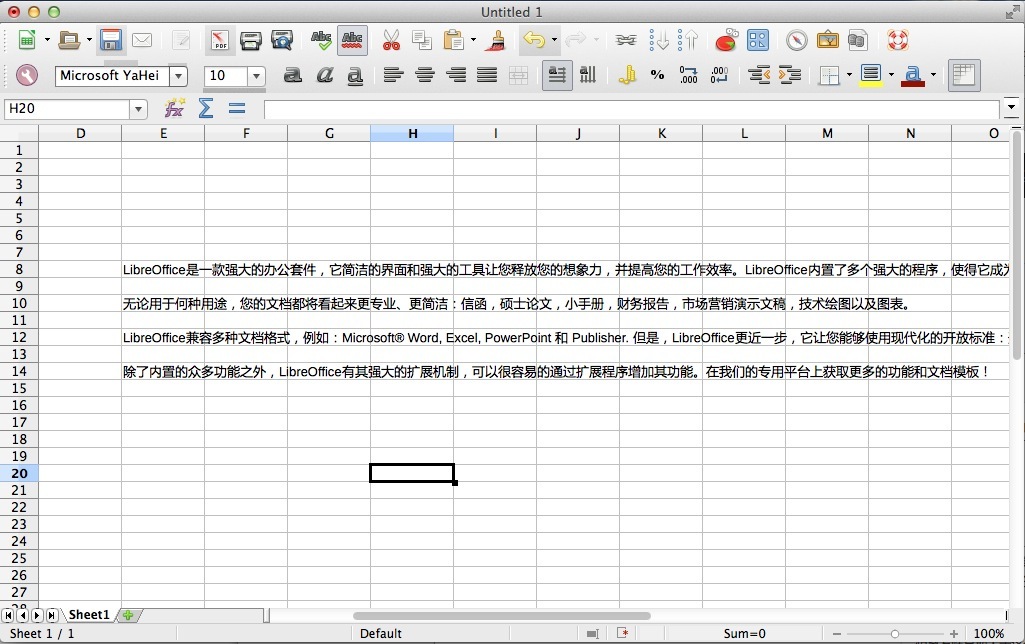Expand the Open recent files arrow
Screen dimensions: 1025x644
coord(89,41)
